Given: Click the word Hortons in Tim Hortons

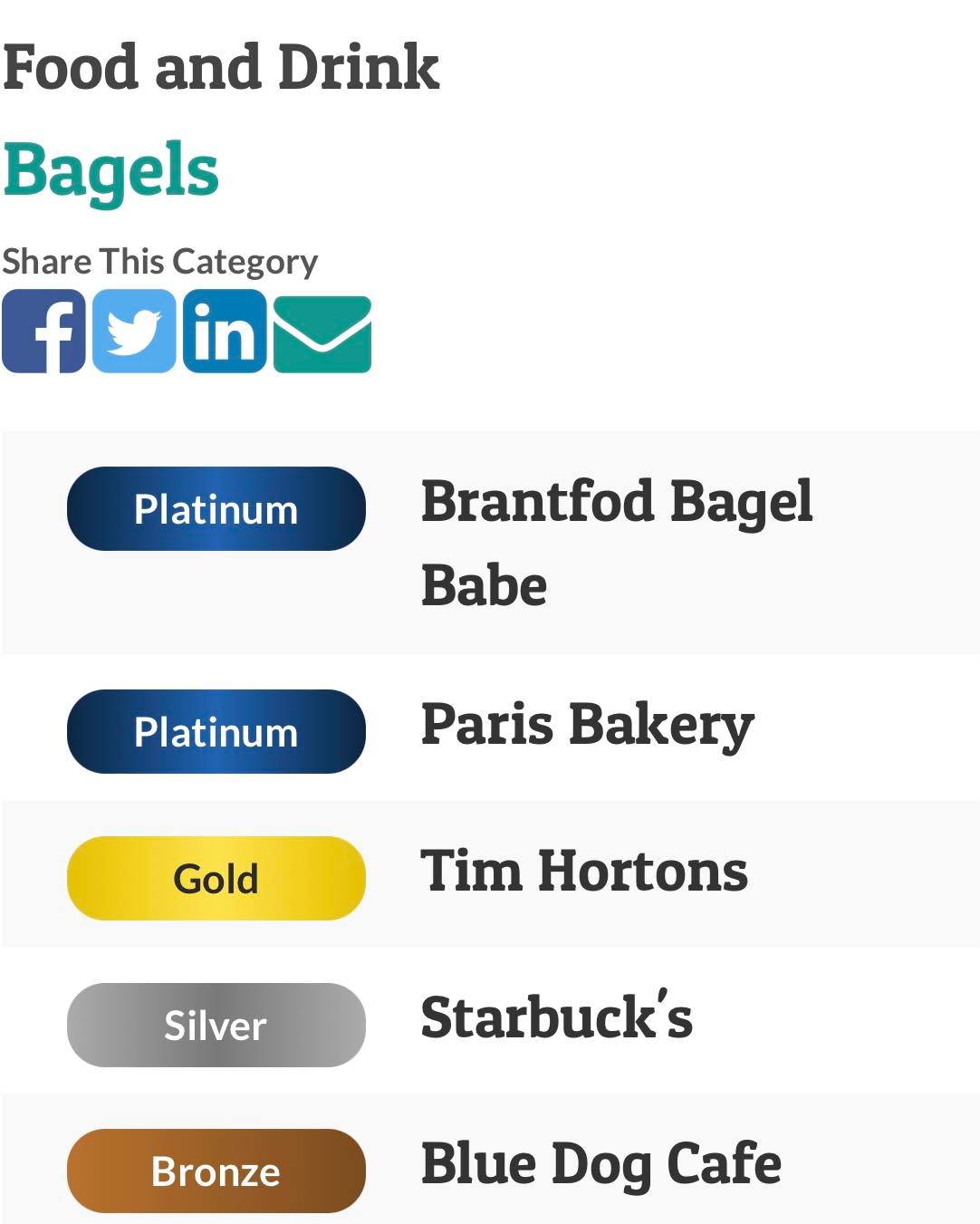Looking at the screenshot, I should [642, 872].
